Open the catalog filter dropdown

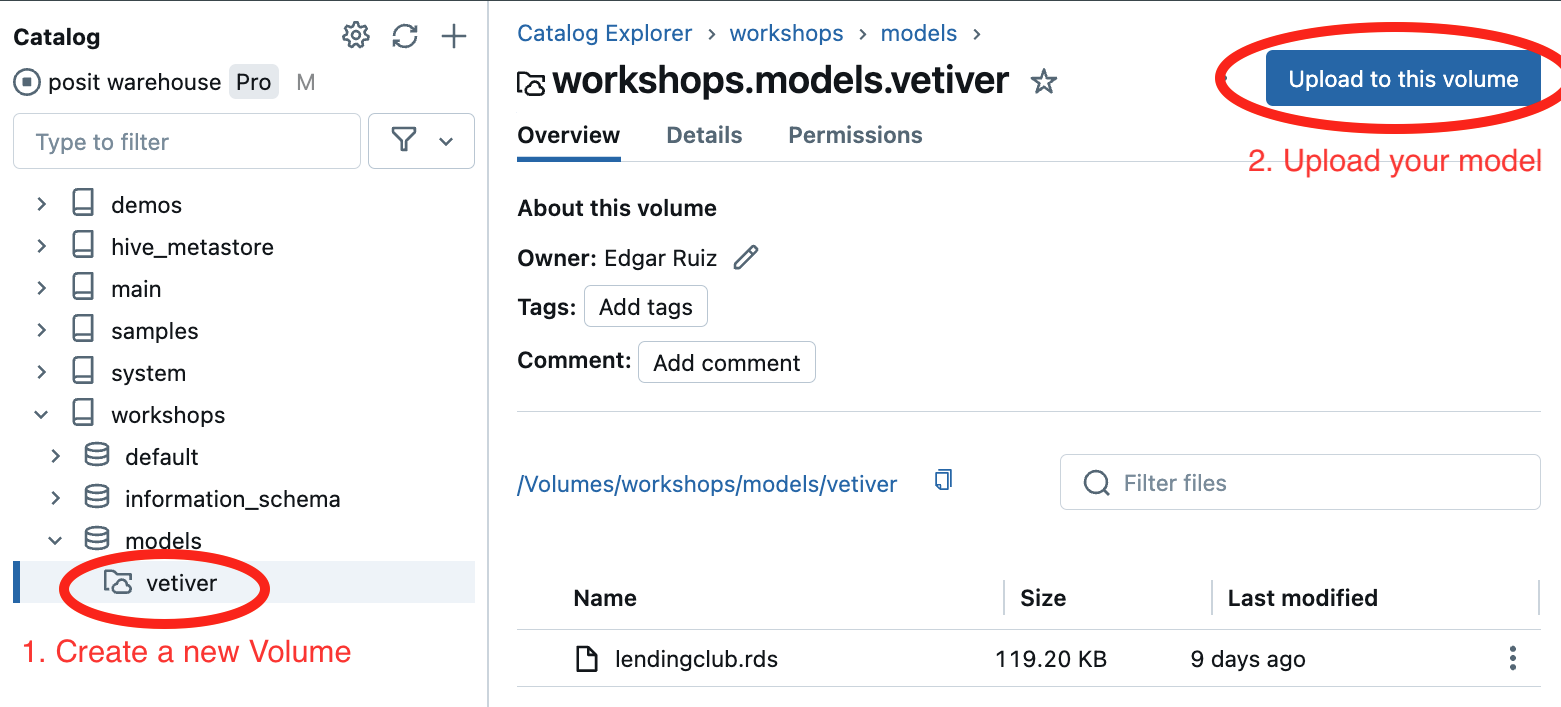(421, 141)
